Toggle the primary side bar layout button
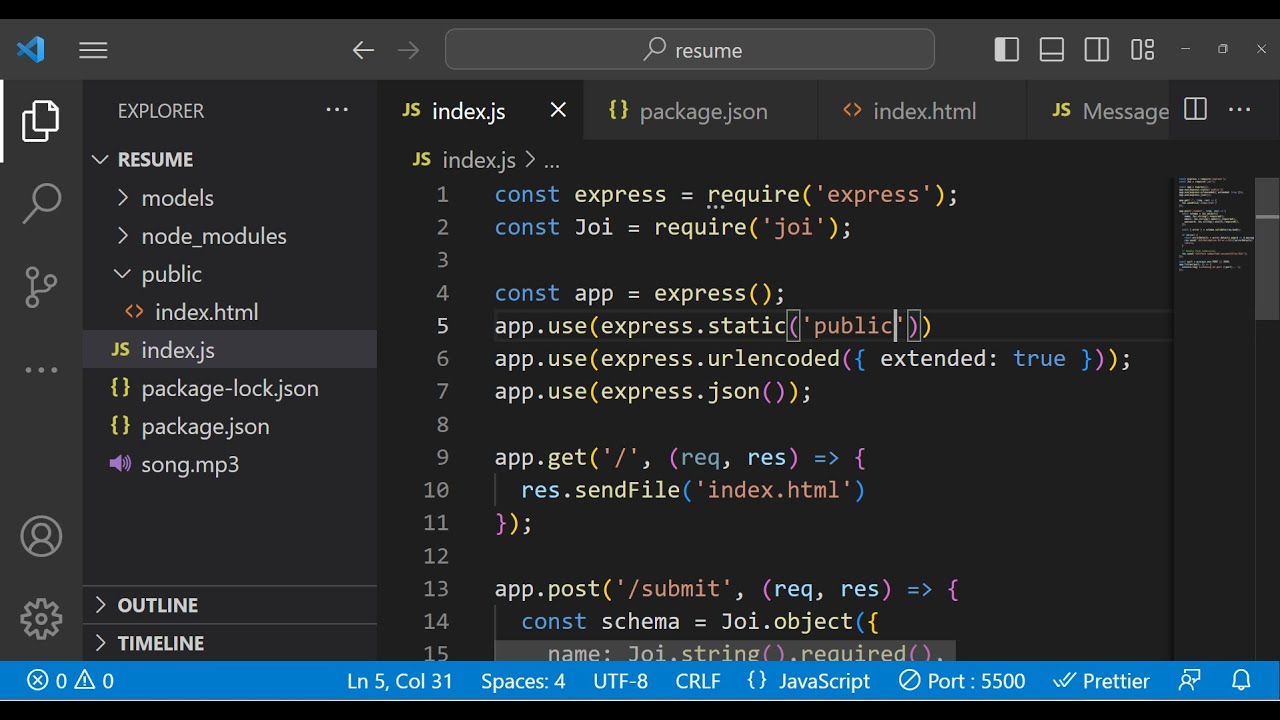 point(1007,50)
